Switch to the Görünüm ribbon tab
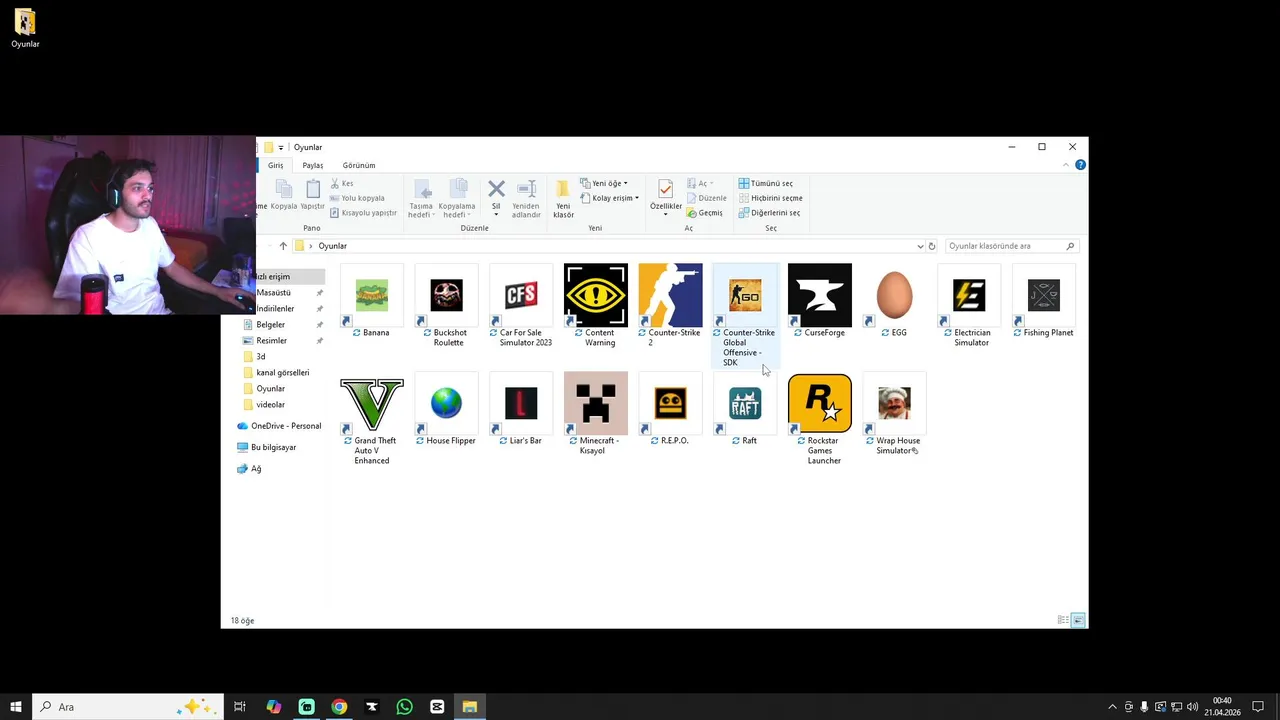Image resolution: width=1280 pixels, height=720 pixels. pos(359,165)
